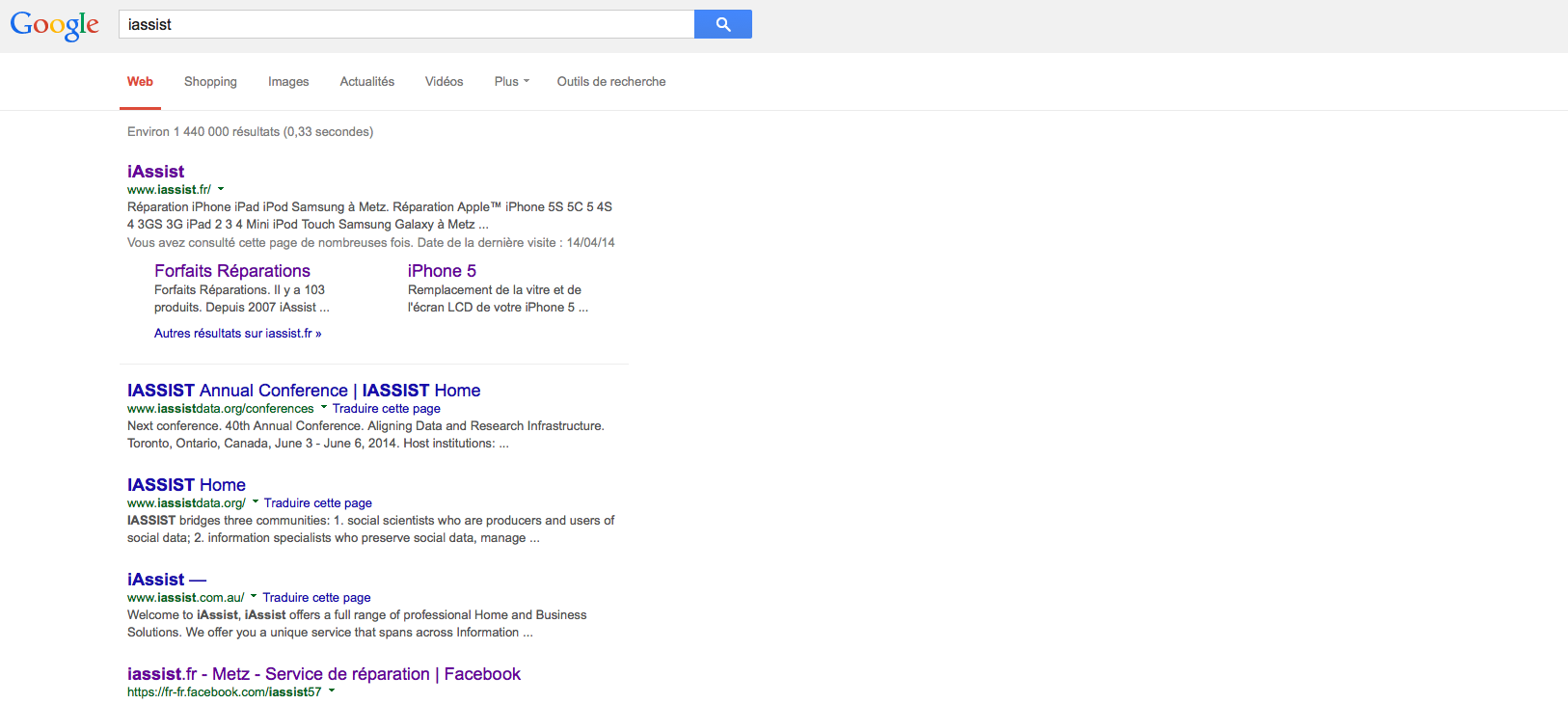1568x704 pixels.
Task: Open the Forfaits Réparations sitelink
Action: pos(232,271)
